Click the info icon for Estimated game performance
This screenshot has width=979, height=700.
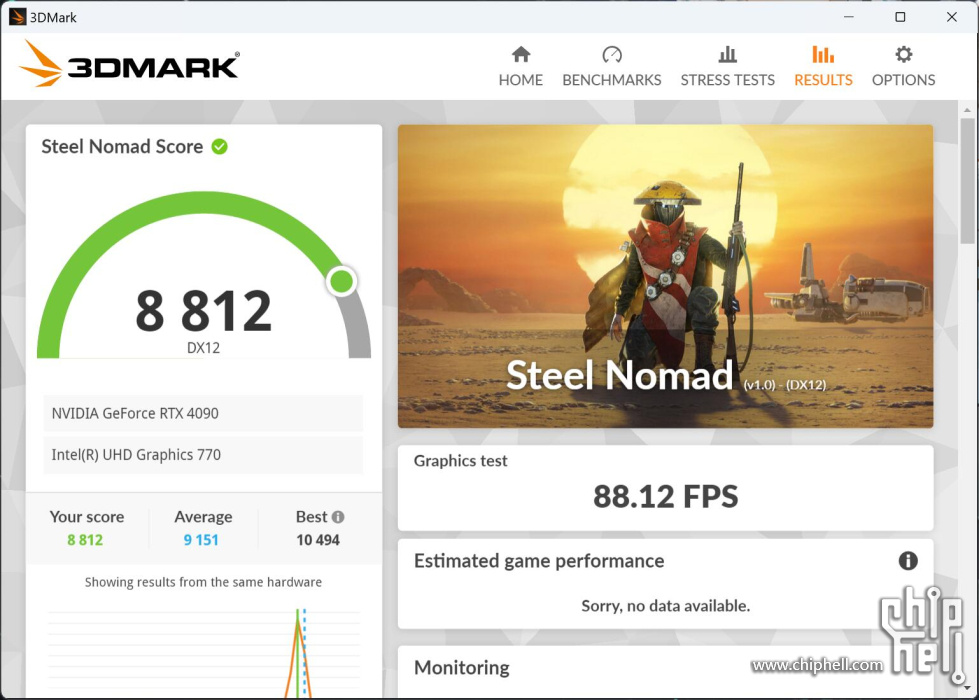coord(908,561)
